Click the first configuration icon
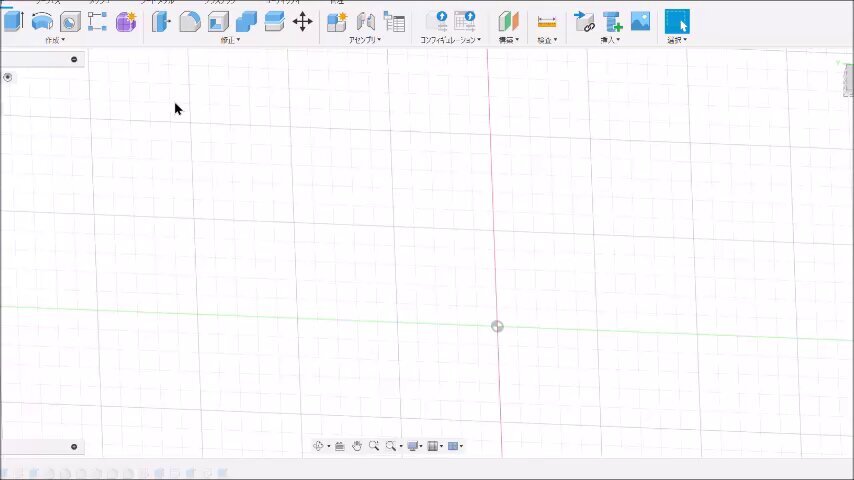Viewport: 854px width, 480px height. point(437,21)
